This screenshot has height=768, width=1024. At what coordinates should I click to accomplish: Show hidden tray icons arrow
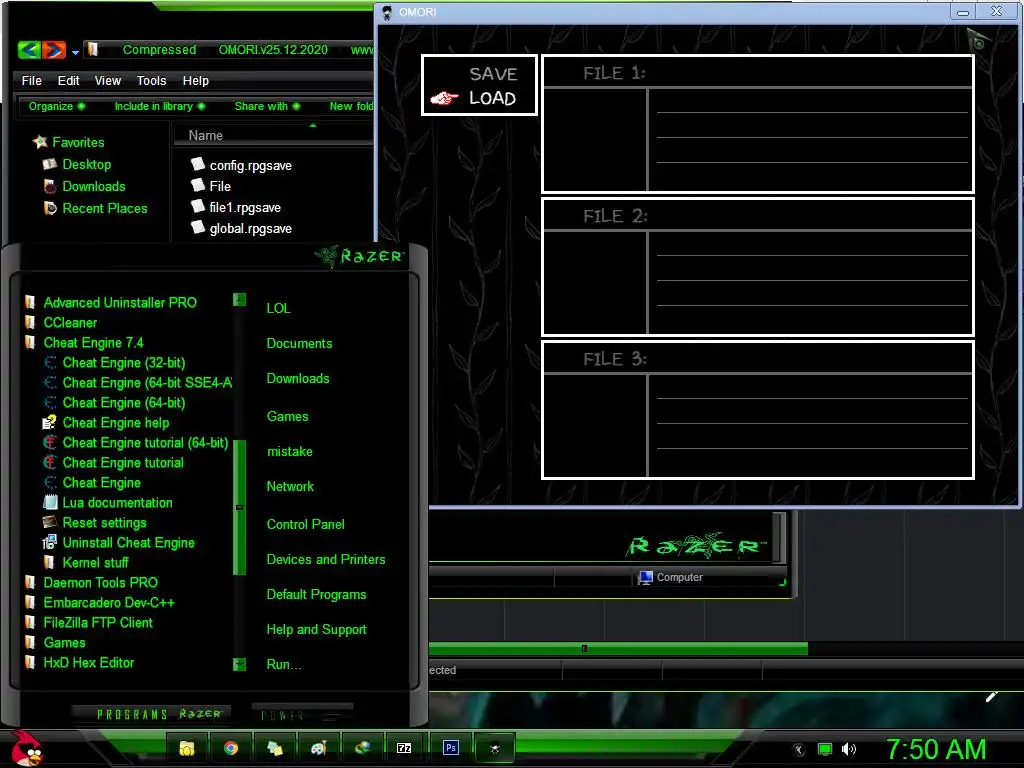pos(799,750)
